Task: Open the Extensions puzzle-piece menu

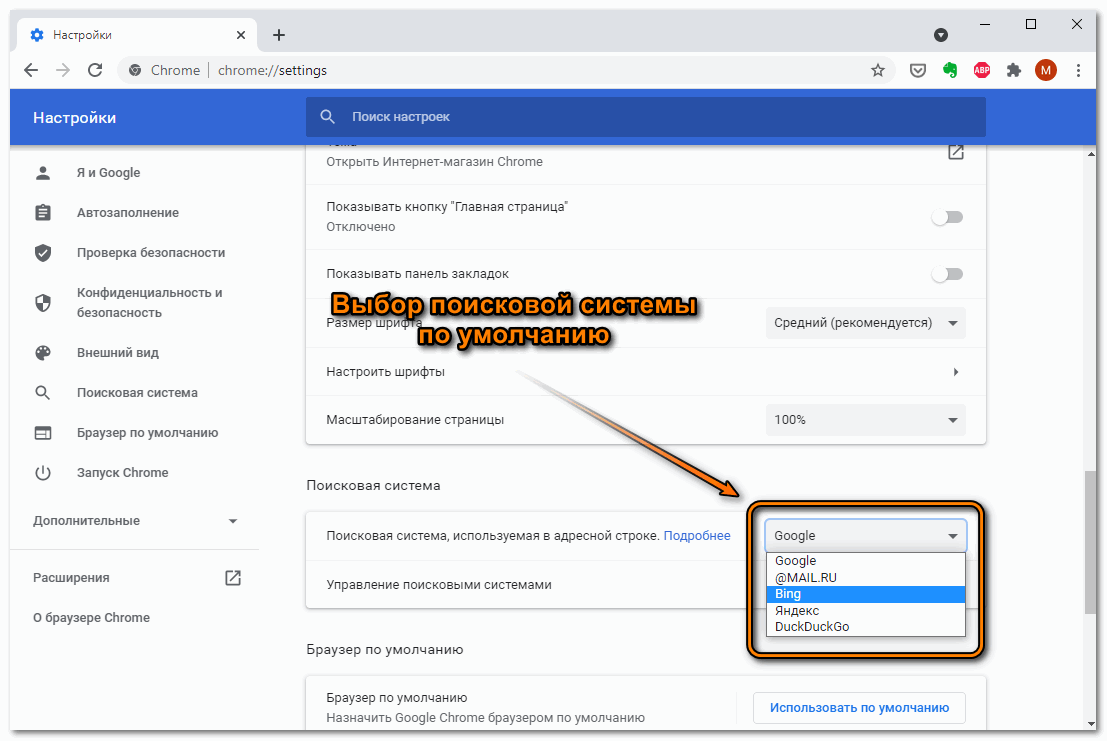Action: click(x=1014, y=70)
